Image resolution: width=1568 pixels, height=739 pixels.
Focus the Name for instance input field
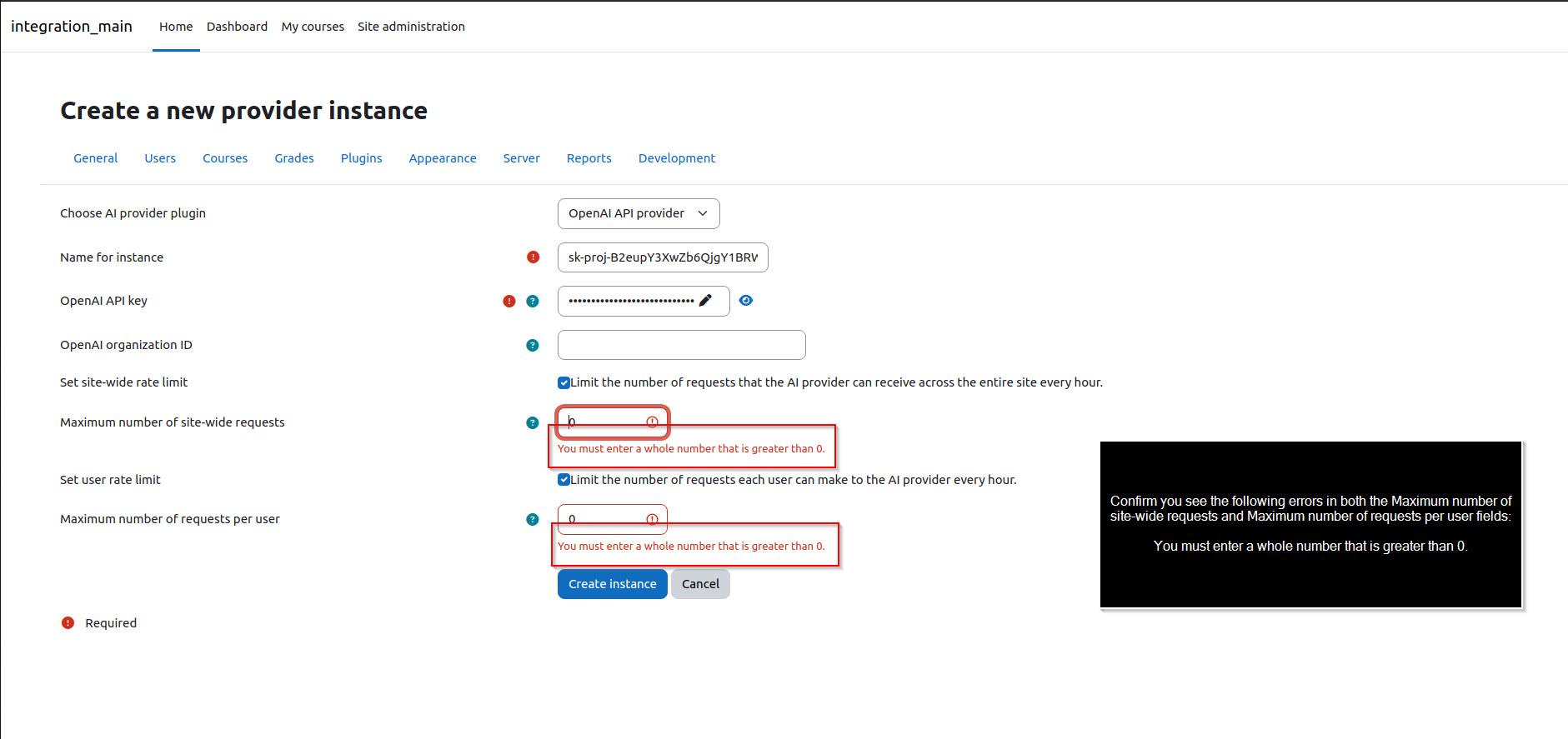(x=663, y=257)
